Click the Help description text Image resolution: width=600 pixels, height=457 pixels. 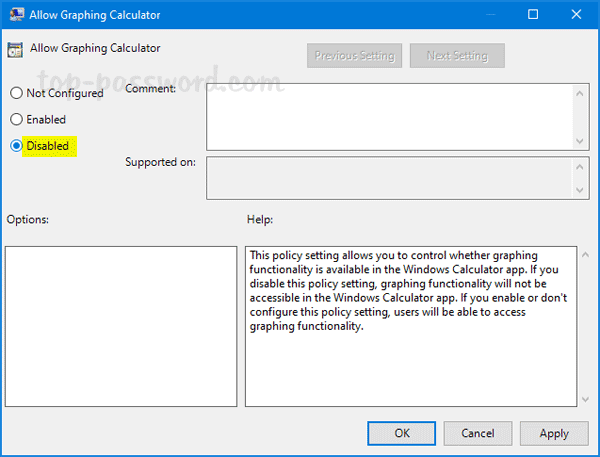(408, 291)
